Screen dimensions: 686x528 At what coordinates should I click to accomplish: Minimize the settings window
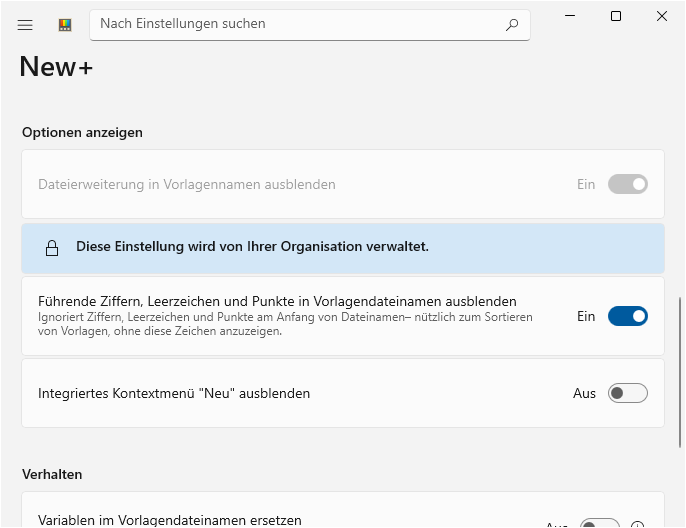(570, 16)
